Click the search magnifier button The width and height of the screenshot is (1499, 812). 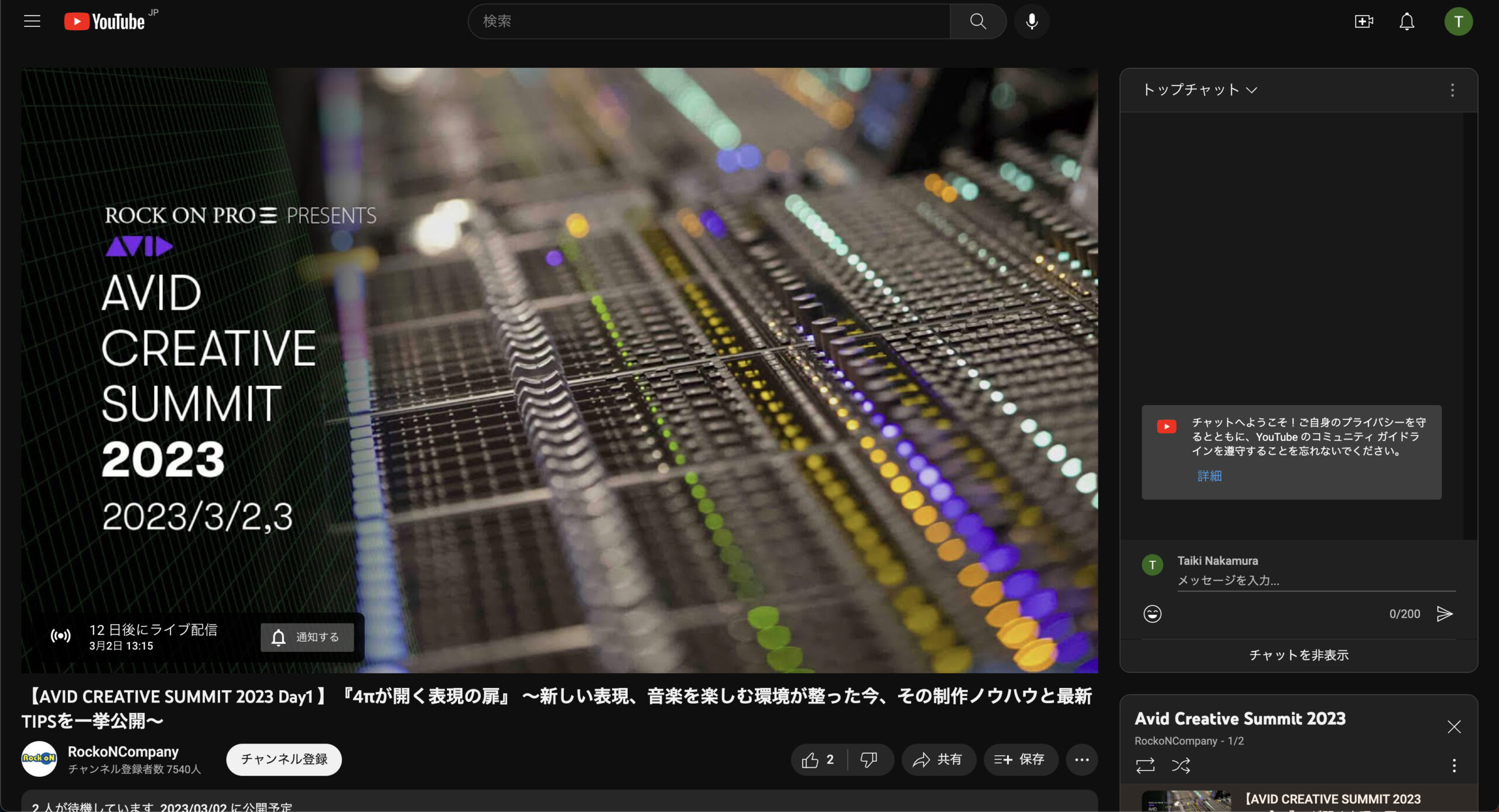pos(977,22)
